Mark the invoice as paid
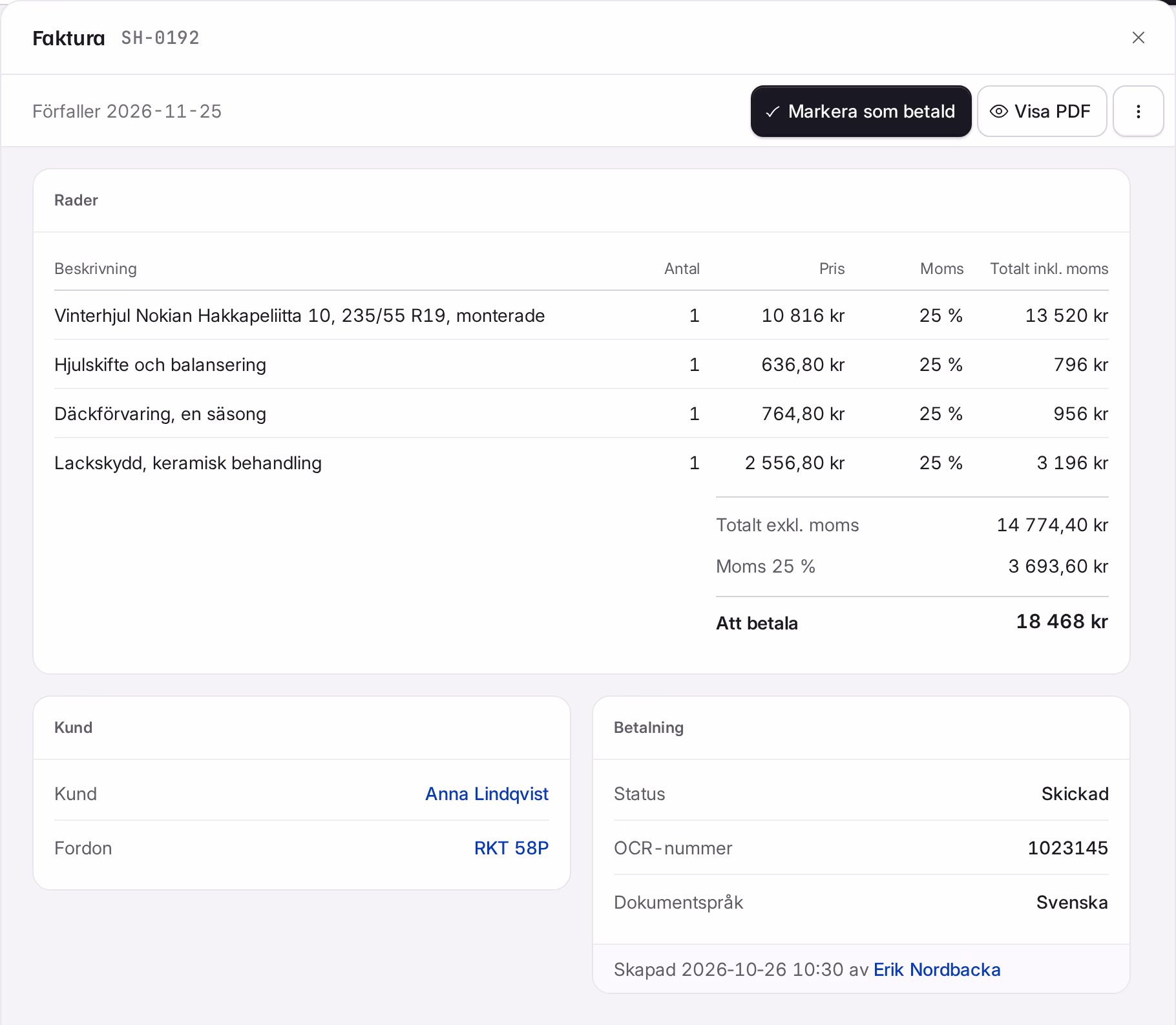1176x1025 pixels. (x=861, y=111)
